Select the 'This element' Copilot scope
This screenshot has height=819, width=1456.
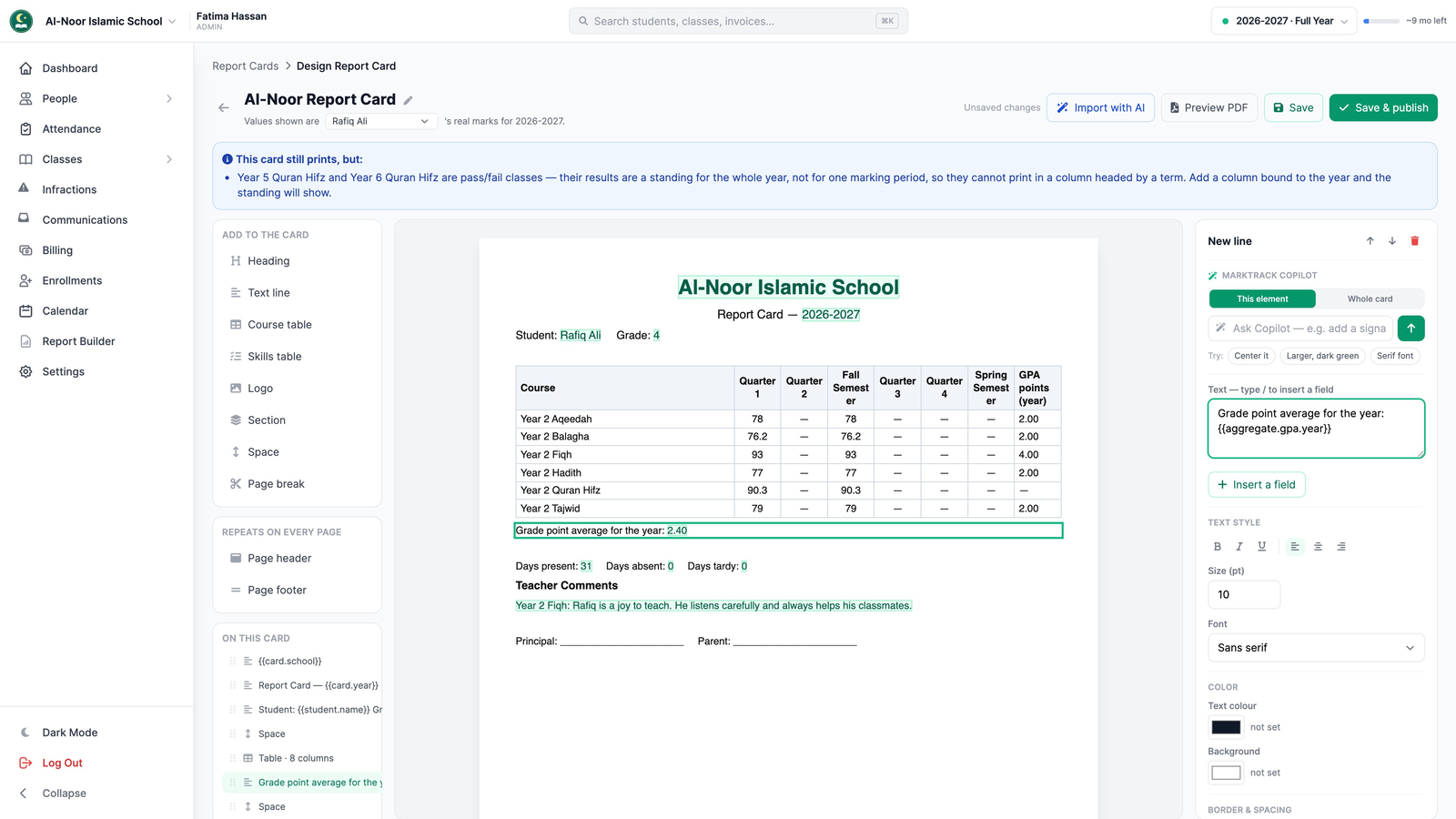[x=1262, y=299]
